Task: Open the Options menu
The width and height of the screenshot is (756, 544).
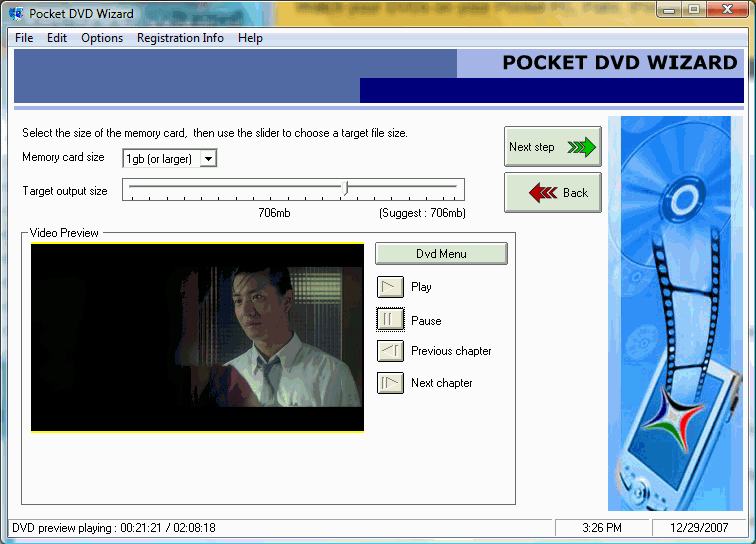Action: pyautogui.click(x=102, y=38)
